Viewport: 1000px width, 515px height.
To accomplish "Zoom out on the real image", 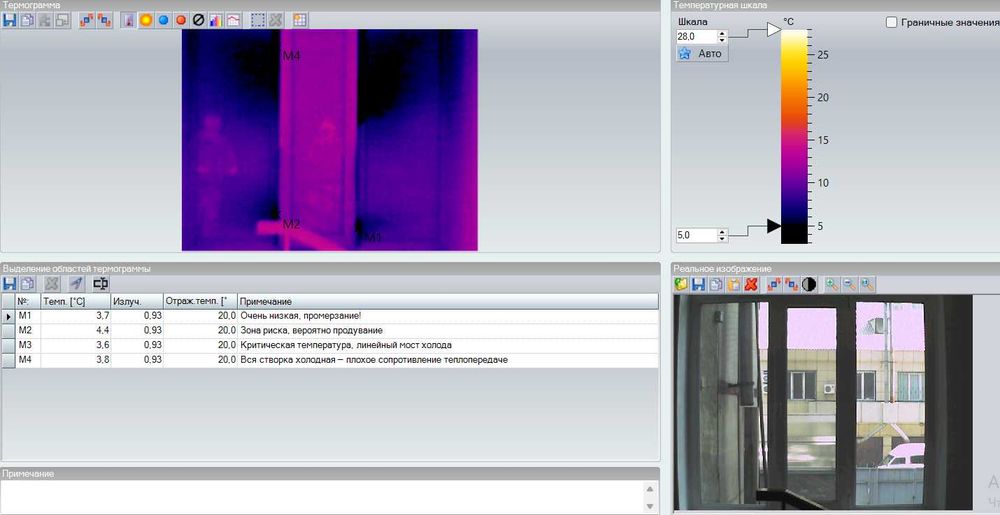I will 849,285.
